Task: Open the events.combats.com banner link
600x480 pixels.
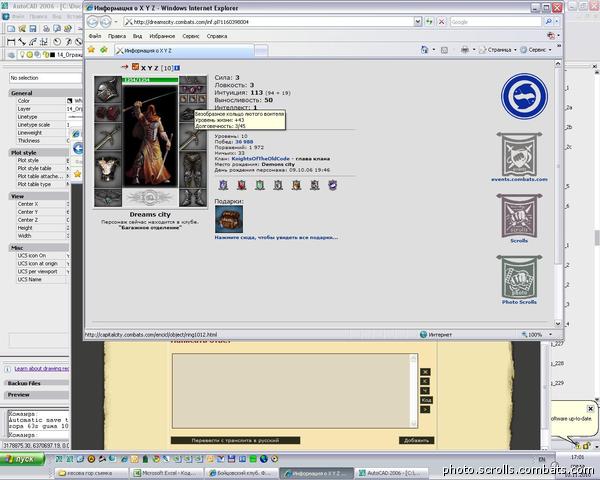Action: 520,157
